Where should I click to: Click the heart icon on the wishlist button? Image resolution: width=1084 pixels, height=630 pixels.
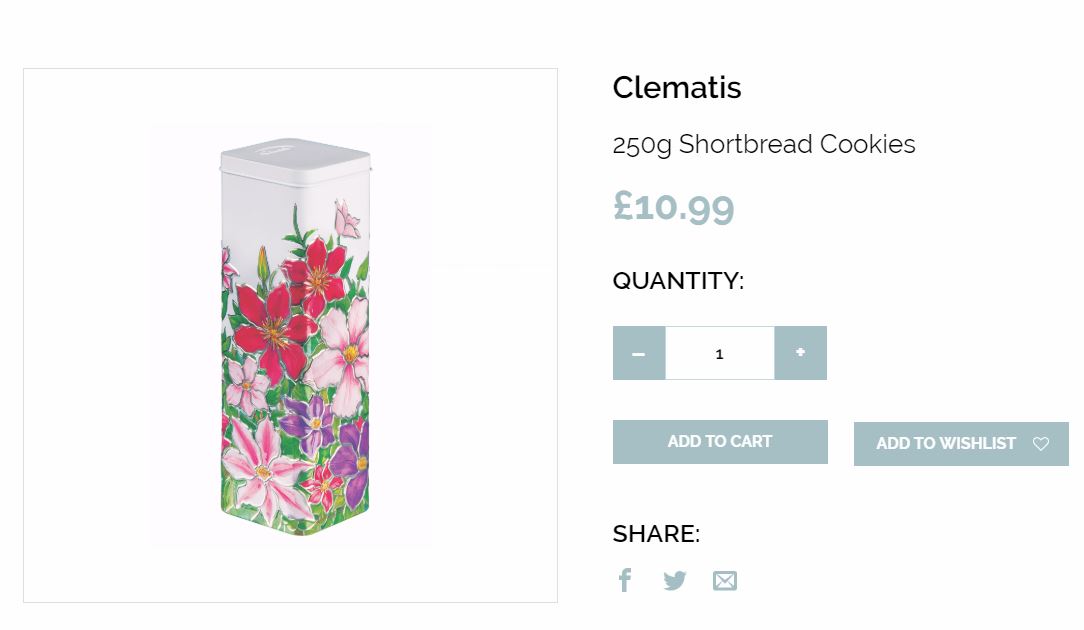click(1040, 443)
